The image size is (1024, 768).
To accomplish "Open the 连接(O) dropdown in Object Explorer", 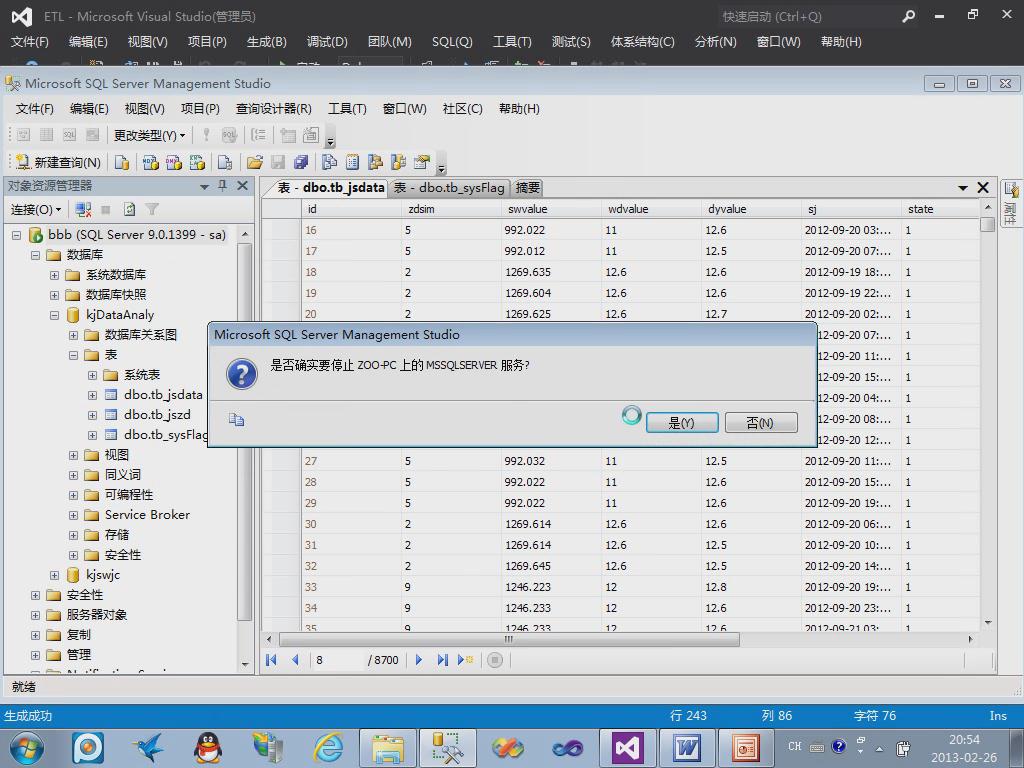I will pyautogui.click(x=35, y=209).
